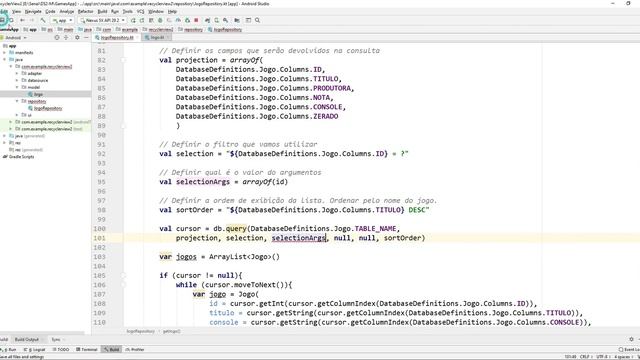Click line number 101 in the gutter
Viewport: 640px width, 360px height.
[100, 238]
